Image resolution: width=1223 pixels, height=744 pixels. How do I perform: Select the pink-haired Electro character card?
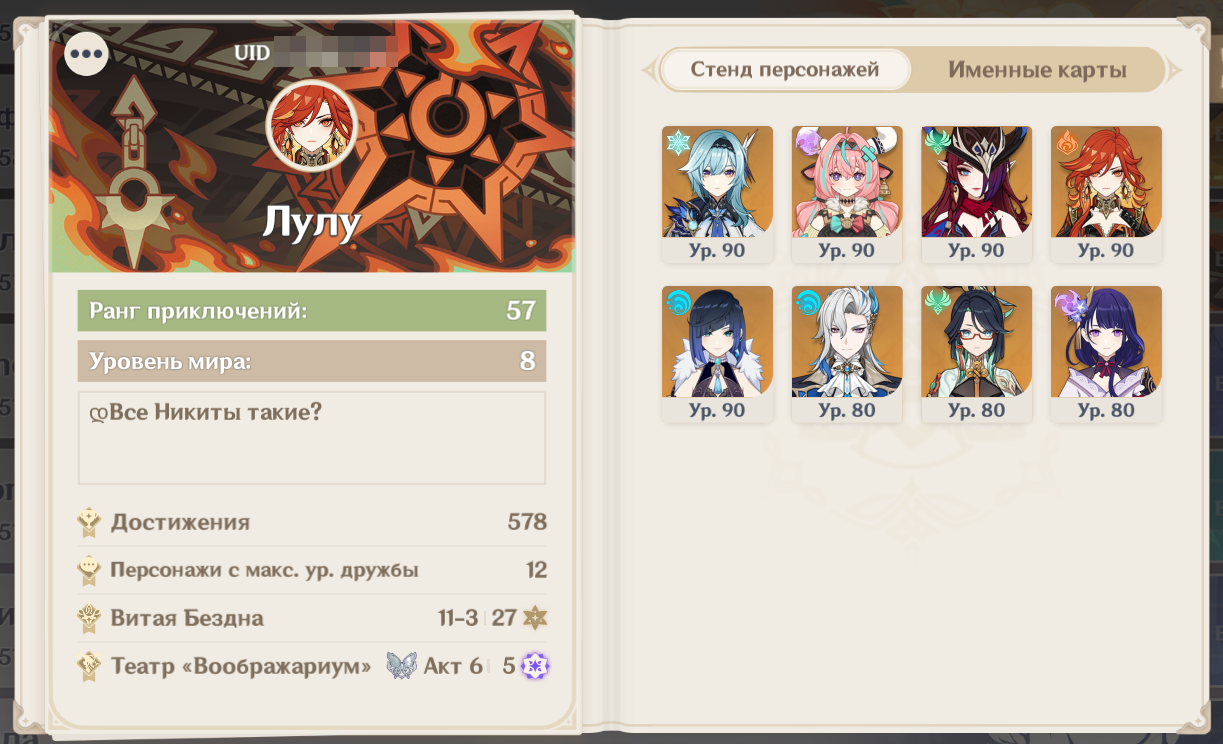tap(847, 194)
